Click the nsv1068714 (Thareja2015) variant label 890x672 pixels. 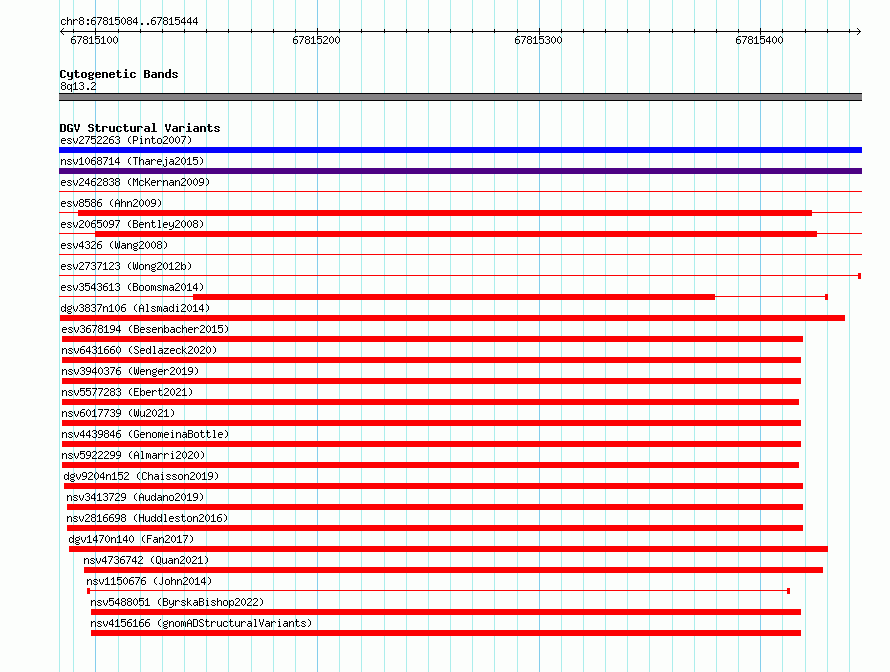(132, 161)
